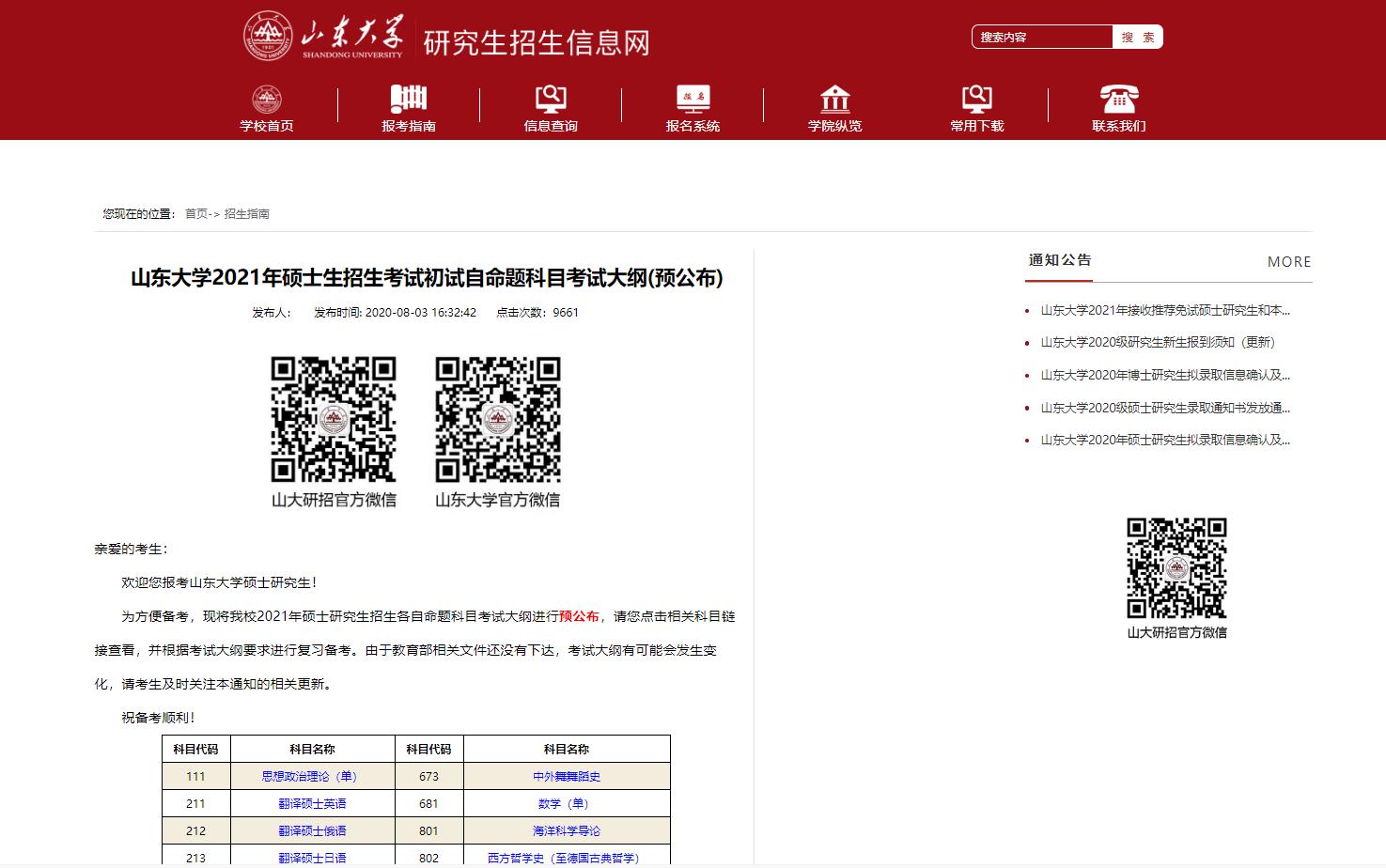Click the 山东大学官方微信 QR code image

point(497,419)
